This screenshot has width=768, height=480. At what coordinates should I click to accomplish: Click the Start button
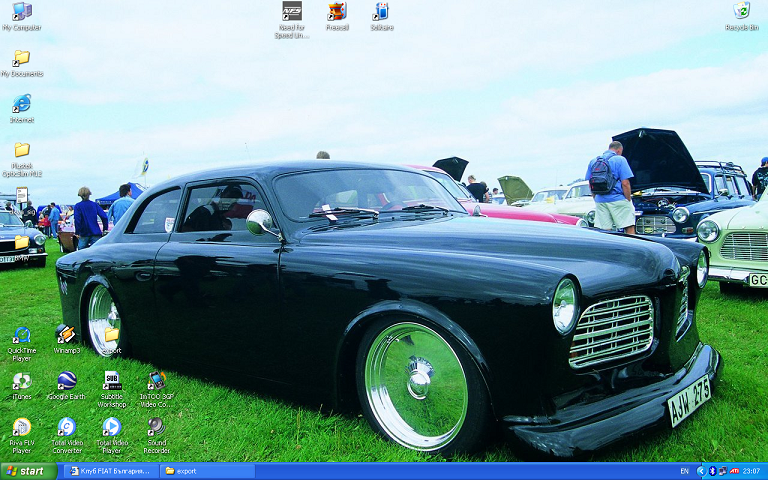coord(27,471)
